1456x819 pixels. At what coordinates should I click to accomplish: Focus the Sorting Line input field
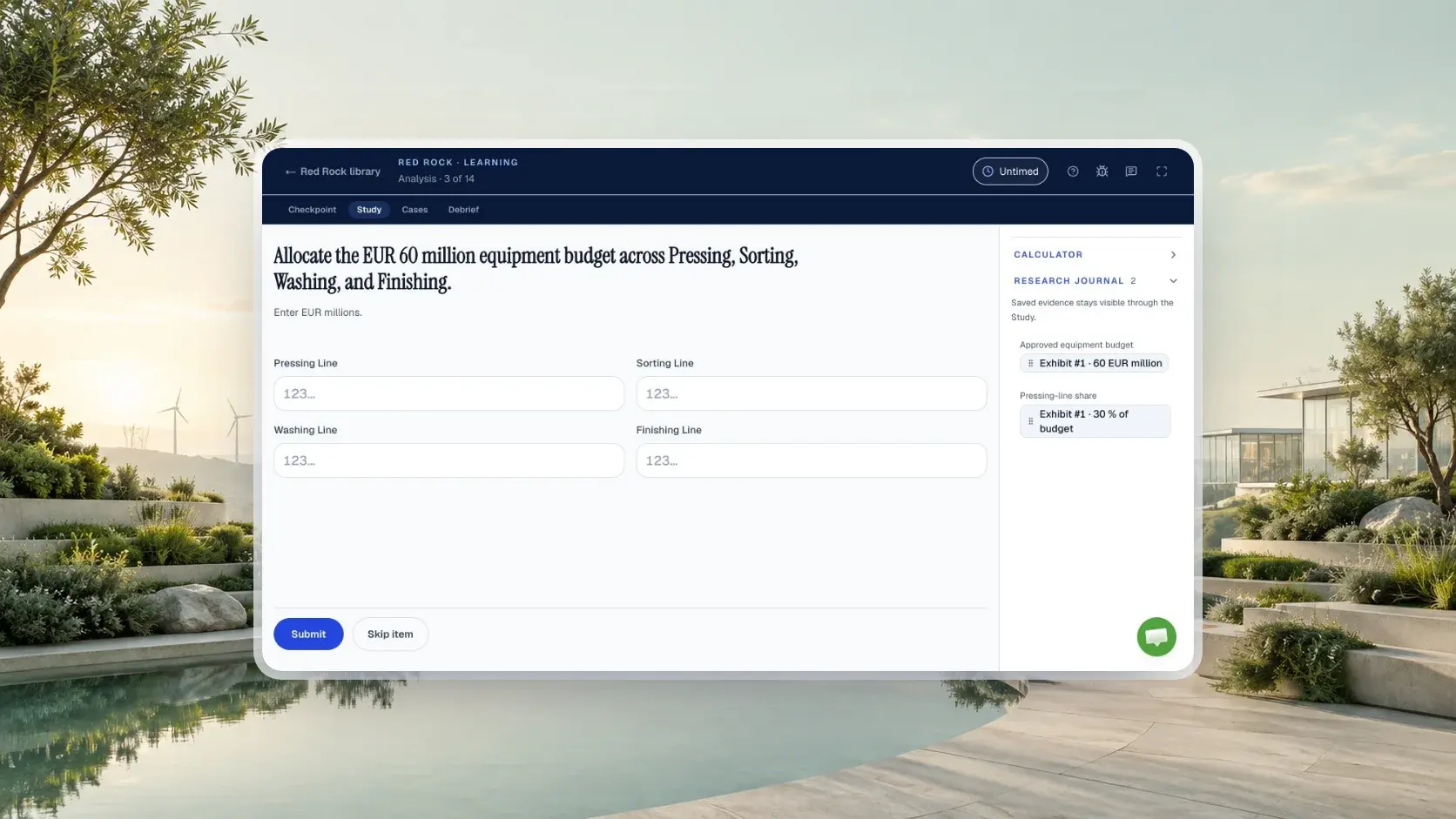point(811,393)
